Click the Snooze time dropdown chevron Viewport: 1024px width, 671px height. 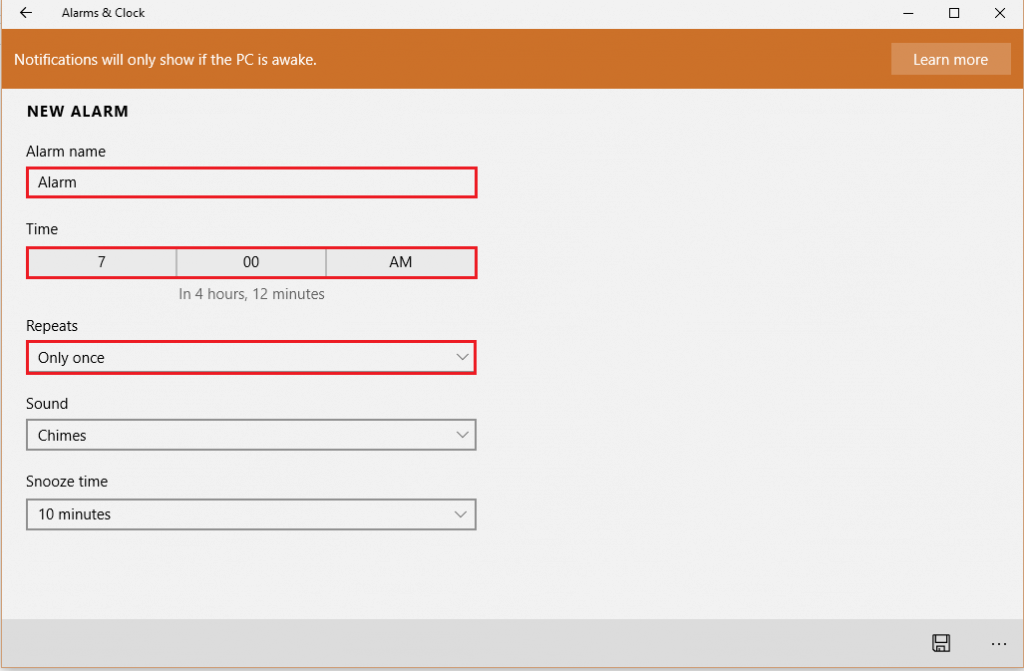(462, 514)
